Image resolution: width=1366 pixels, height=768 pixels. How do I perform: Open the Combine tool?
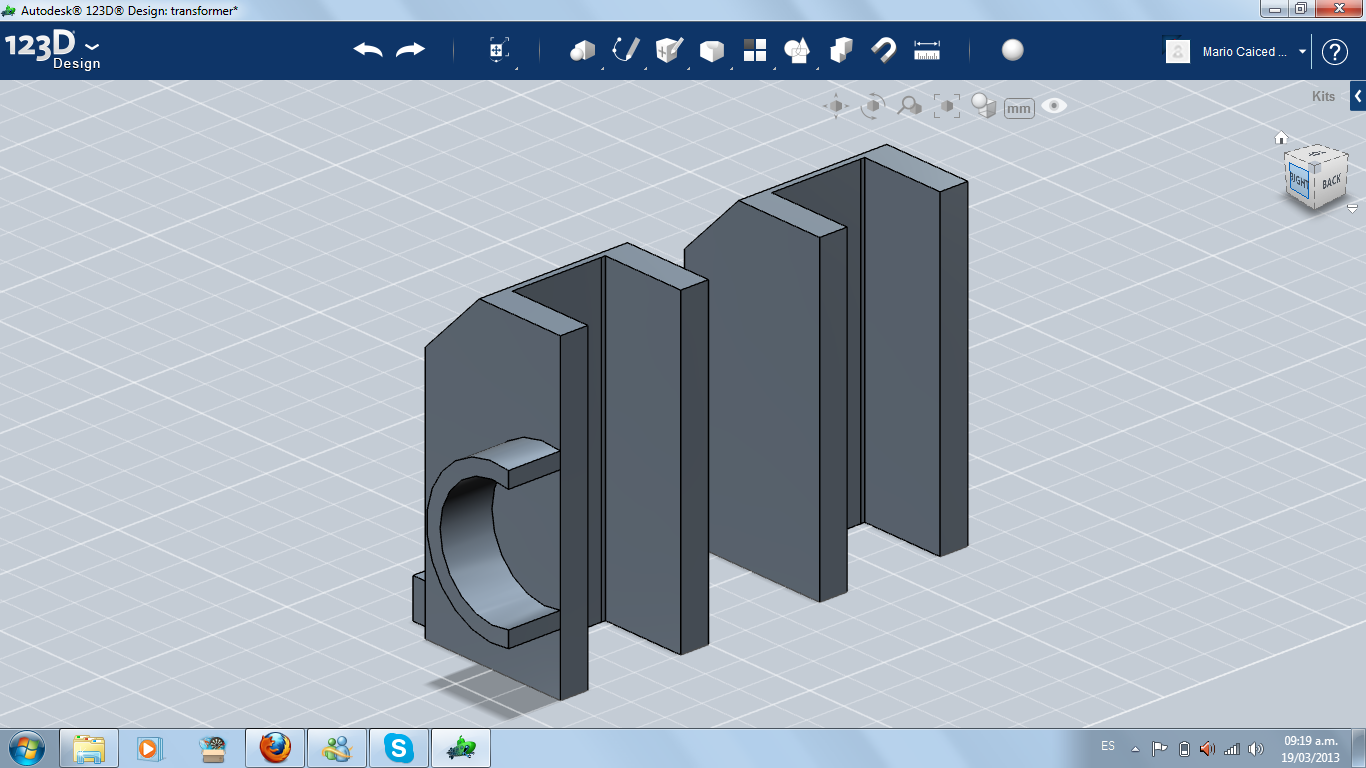(841, 50)
